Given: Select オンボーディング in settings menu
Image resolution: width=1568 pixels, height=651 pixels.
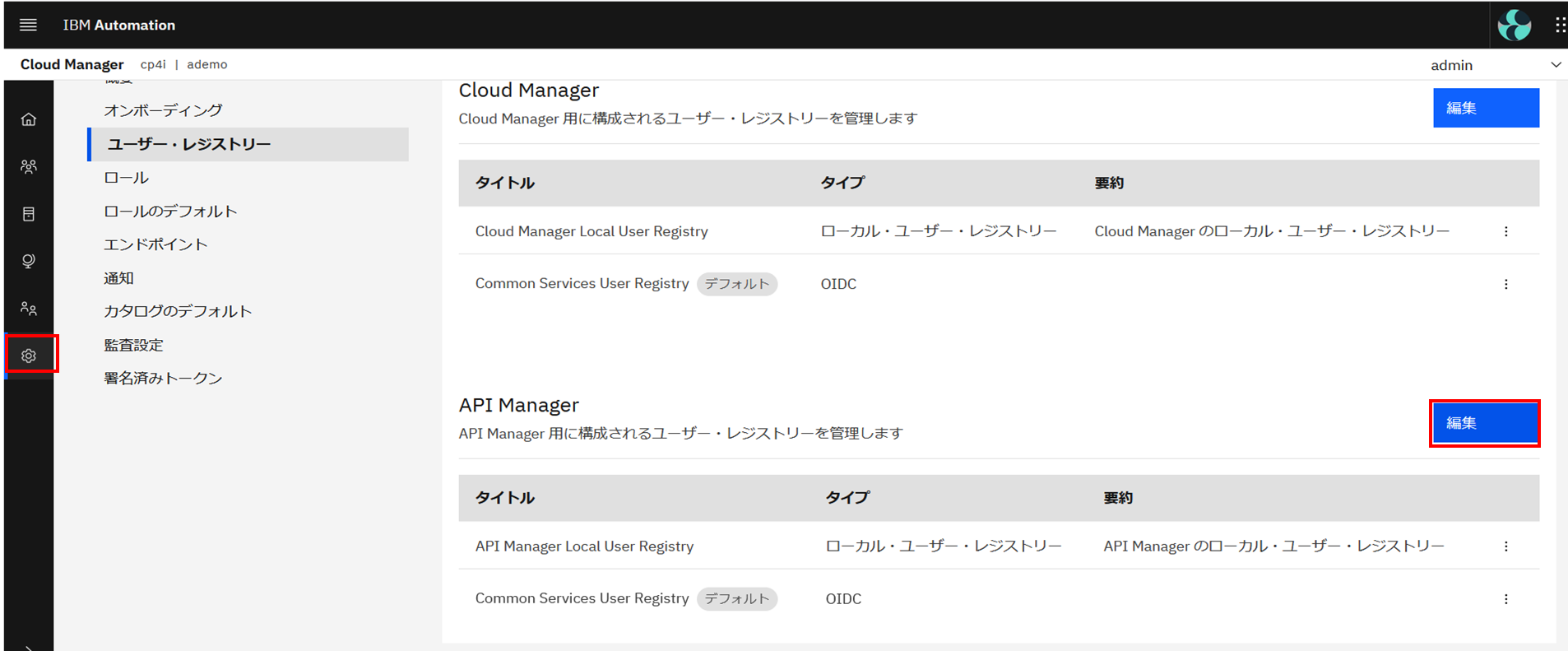Looking at the screenshot, I should coord(163,110).
